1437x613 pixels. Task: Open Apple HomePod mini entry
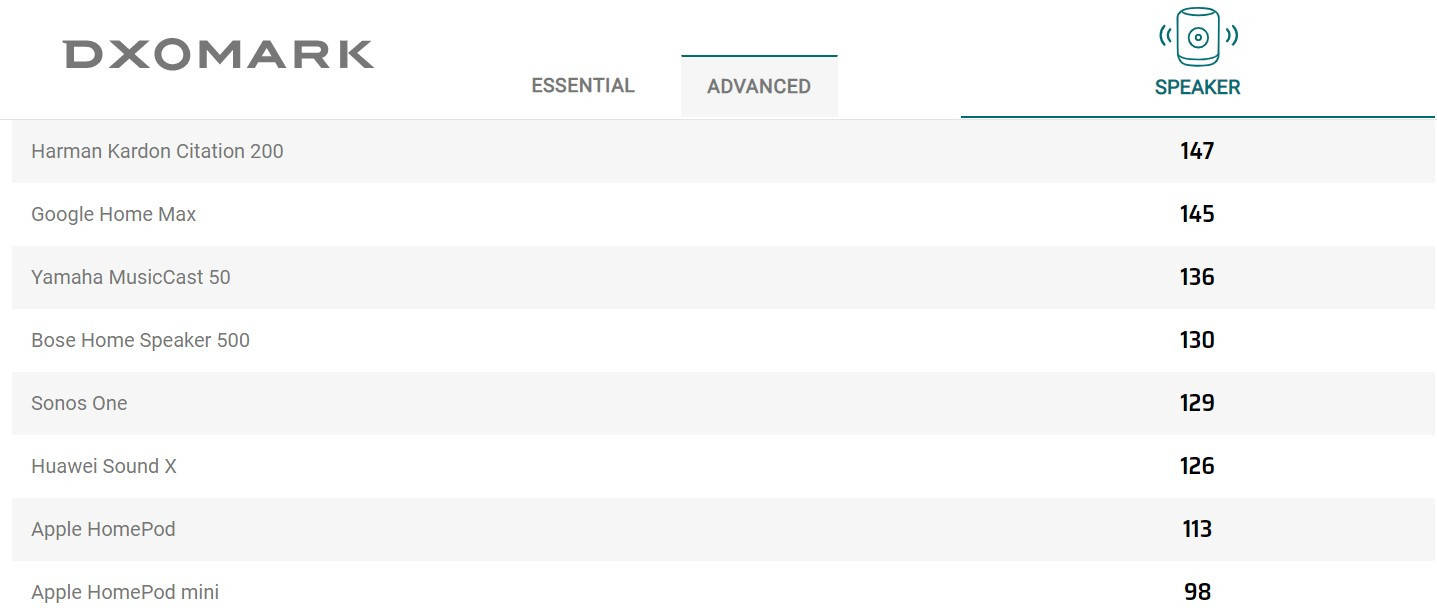coord(125,592)
